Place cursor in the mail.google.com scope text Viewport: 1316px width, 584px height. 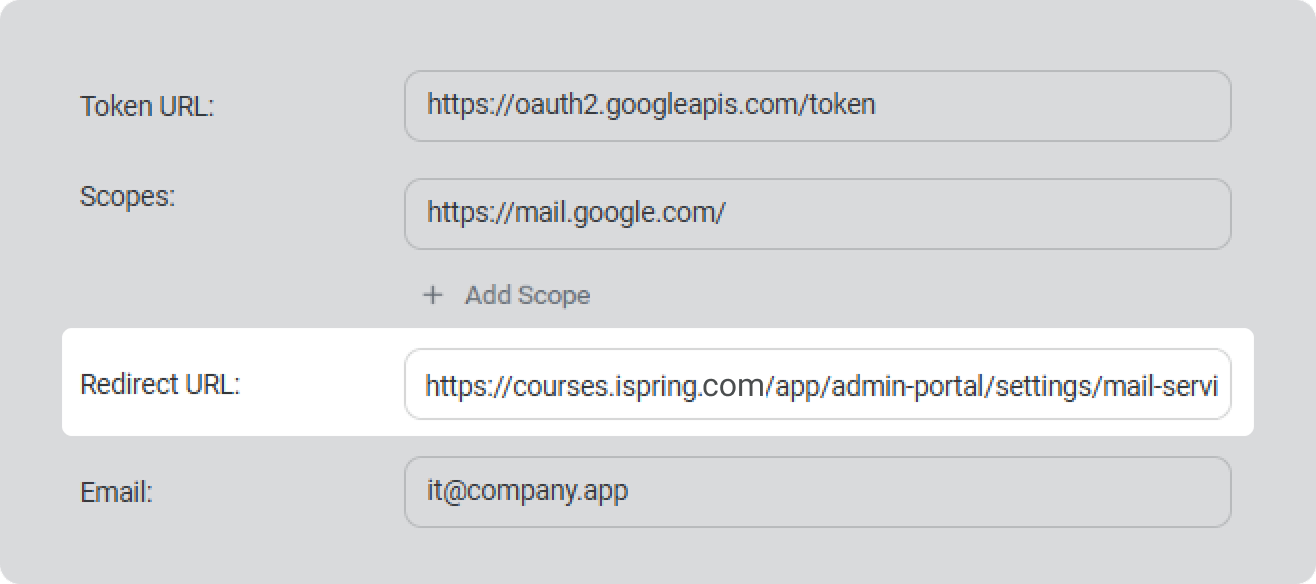click(575, 212)
